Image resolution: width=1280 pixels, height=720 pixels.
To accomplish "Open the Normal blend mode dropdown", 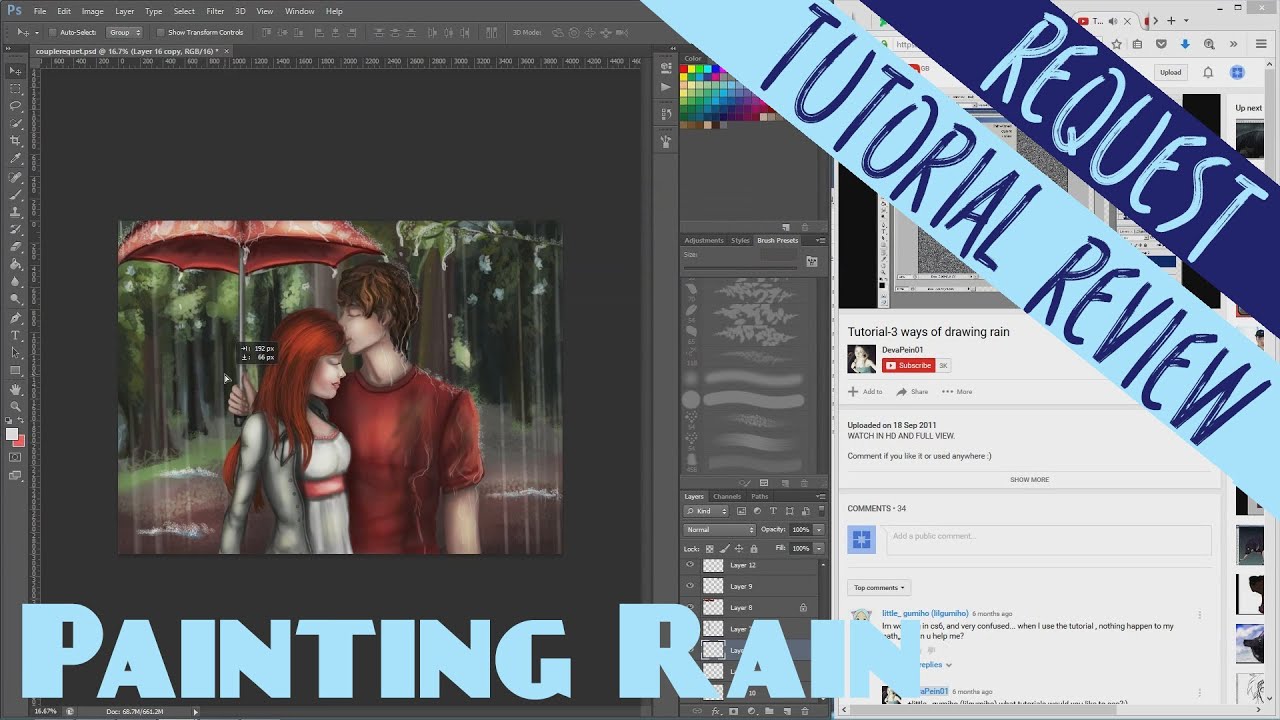I will click(719, 530).
